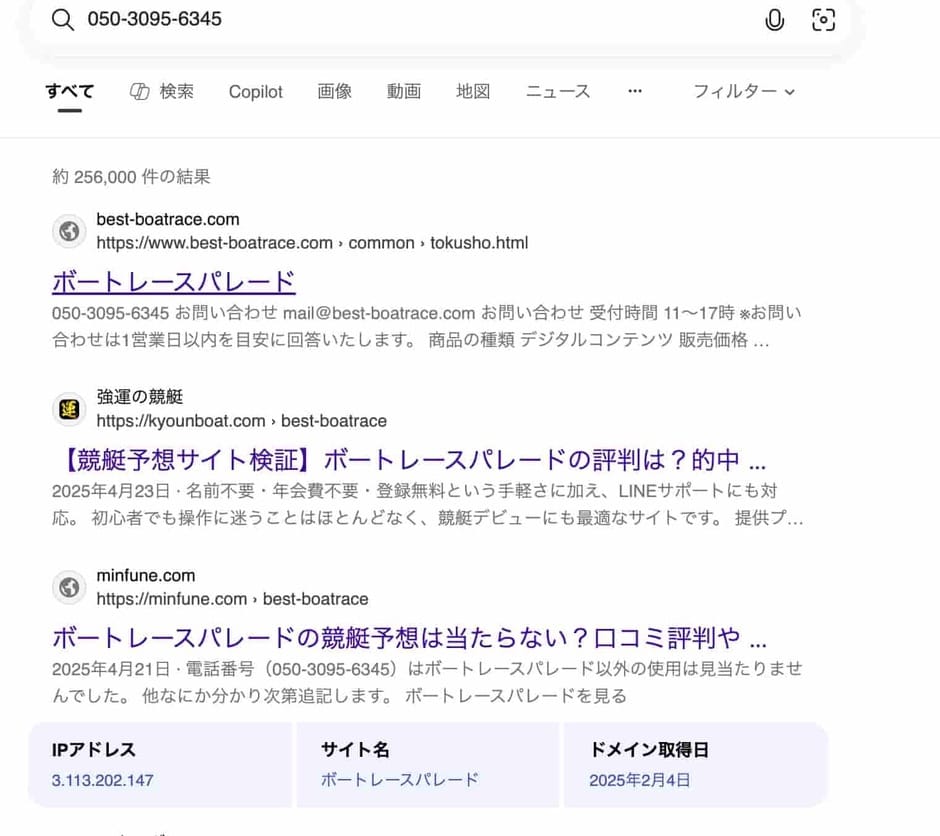Click the magnifying glass search icon

(x=63, y=19)
